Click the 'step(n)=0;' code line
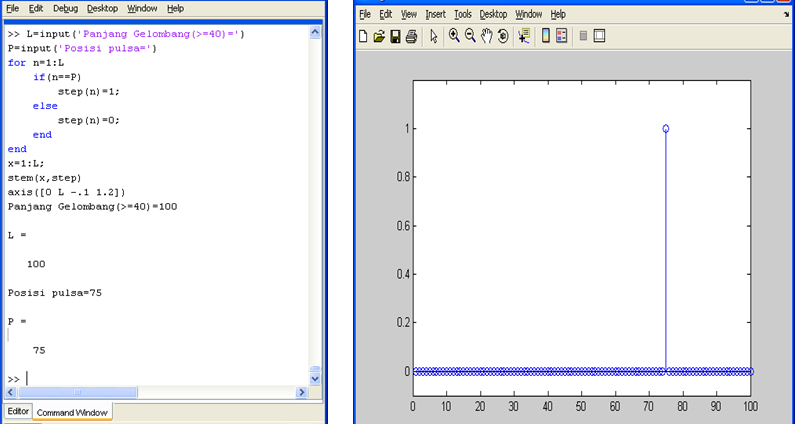The width and height of the screenshot is (806, 424). [x=88, y=120]
